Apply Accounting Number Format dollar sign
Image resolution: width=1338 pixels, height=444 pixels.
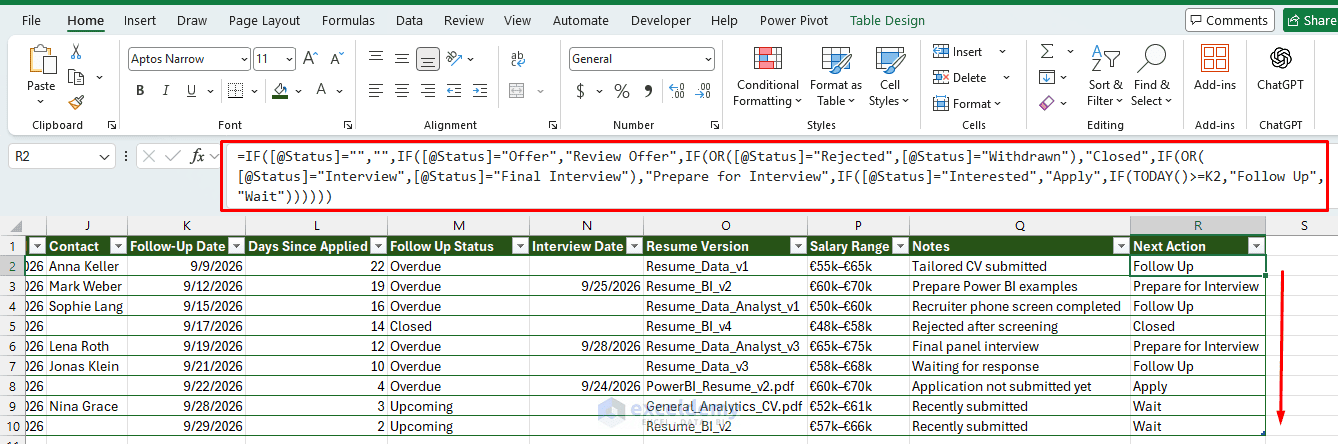[580, 91]
